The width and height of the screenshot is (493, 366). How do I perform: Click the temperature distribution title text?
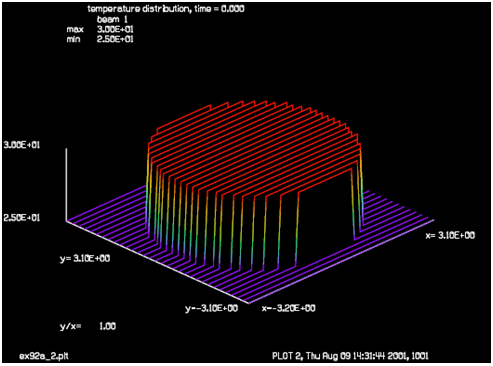click(x=166, y=9)
